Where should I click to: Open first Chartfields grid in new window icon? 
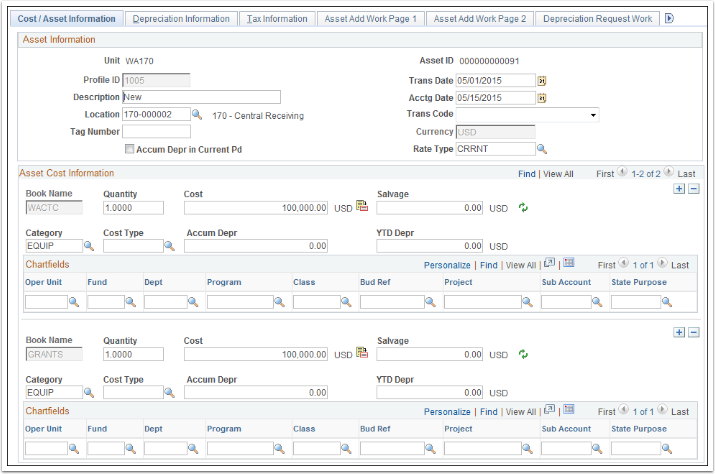(x=549, y=263)
